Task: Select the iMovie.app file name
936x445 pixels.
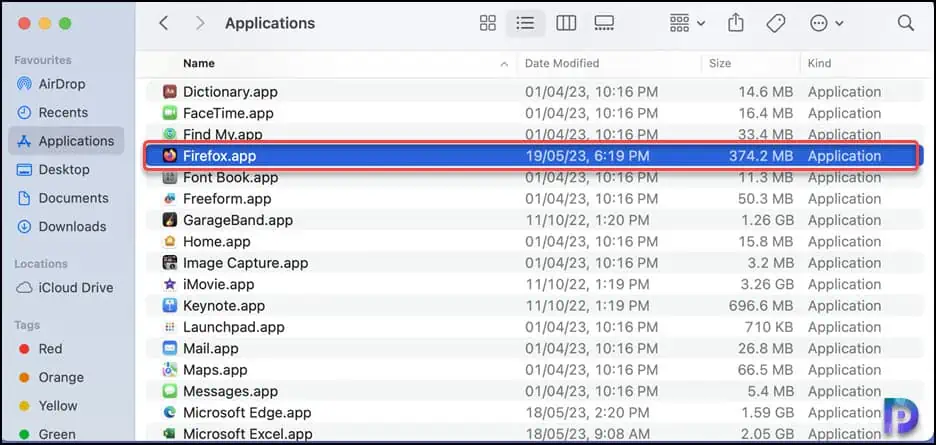Action: coord(218,284)
